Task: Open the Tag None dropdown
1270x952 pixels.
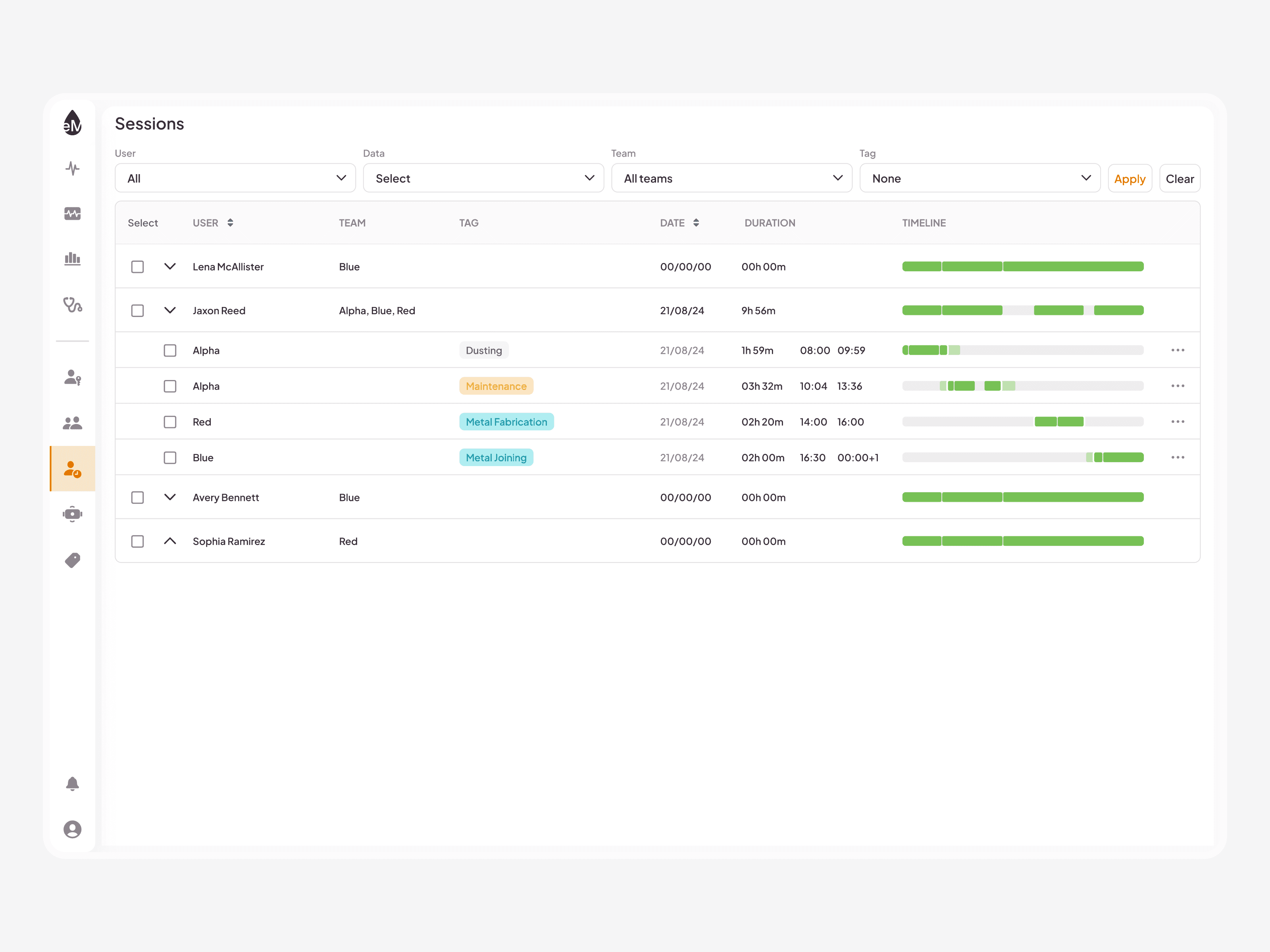Action: click(x=979, y=178)
